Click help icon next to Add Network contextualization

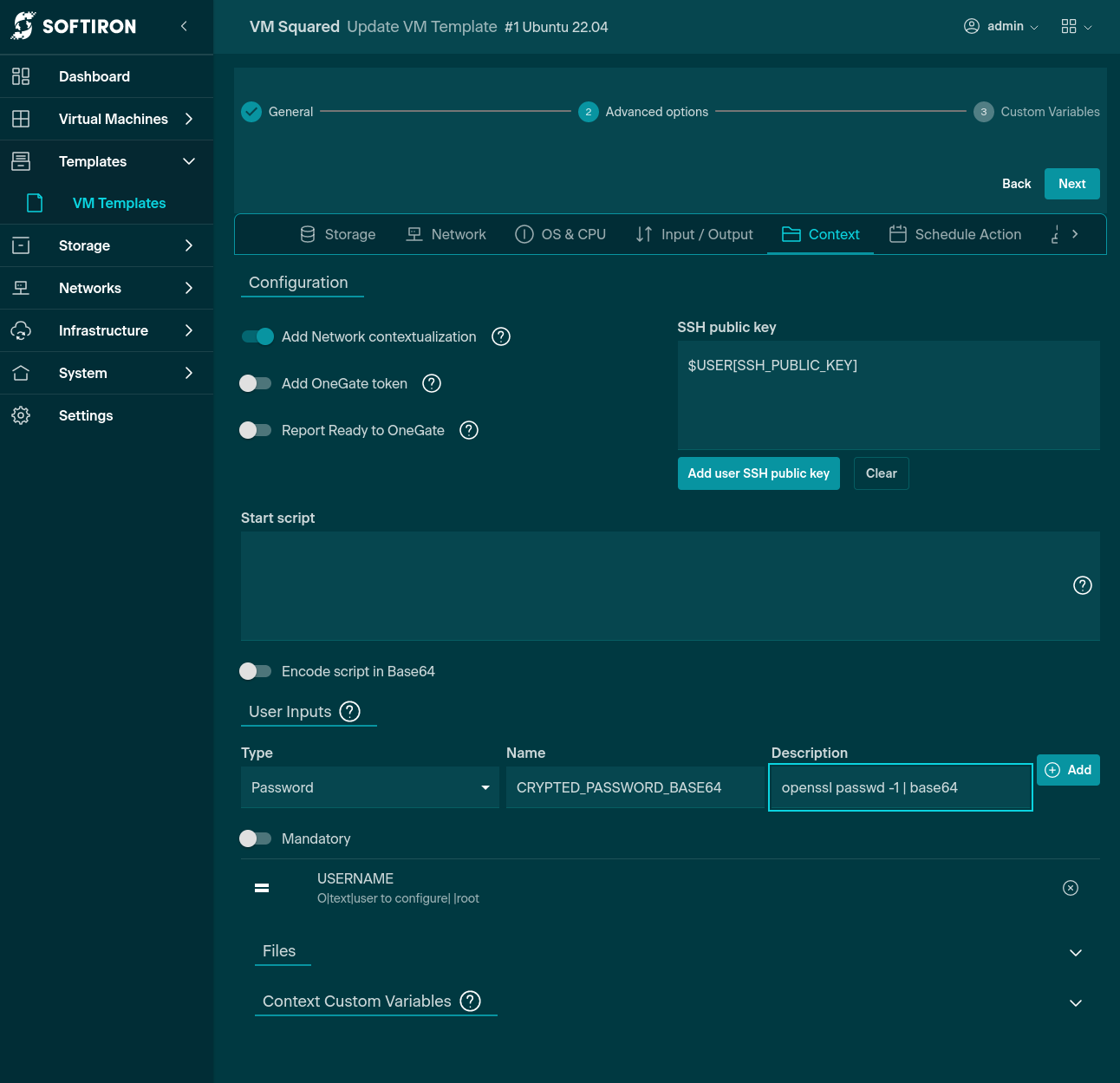(x=501, y=336)
